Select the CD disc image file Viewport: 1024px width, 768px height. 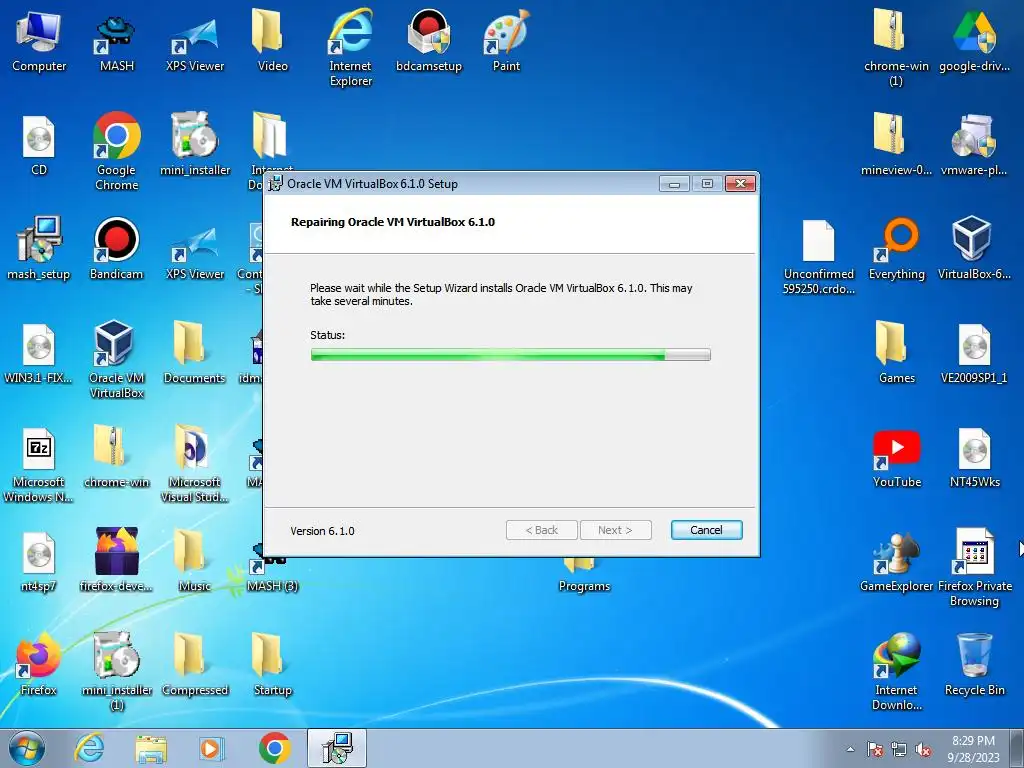point(39,146)
